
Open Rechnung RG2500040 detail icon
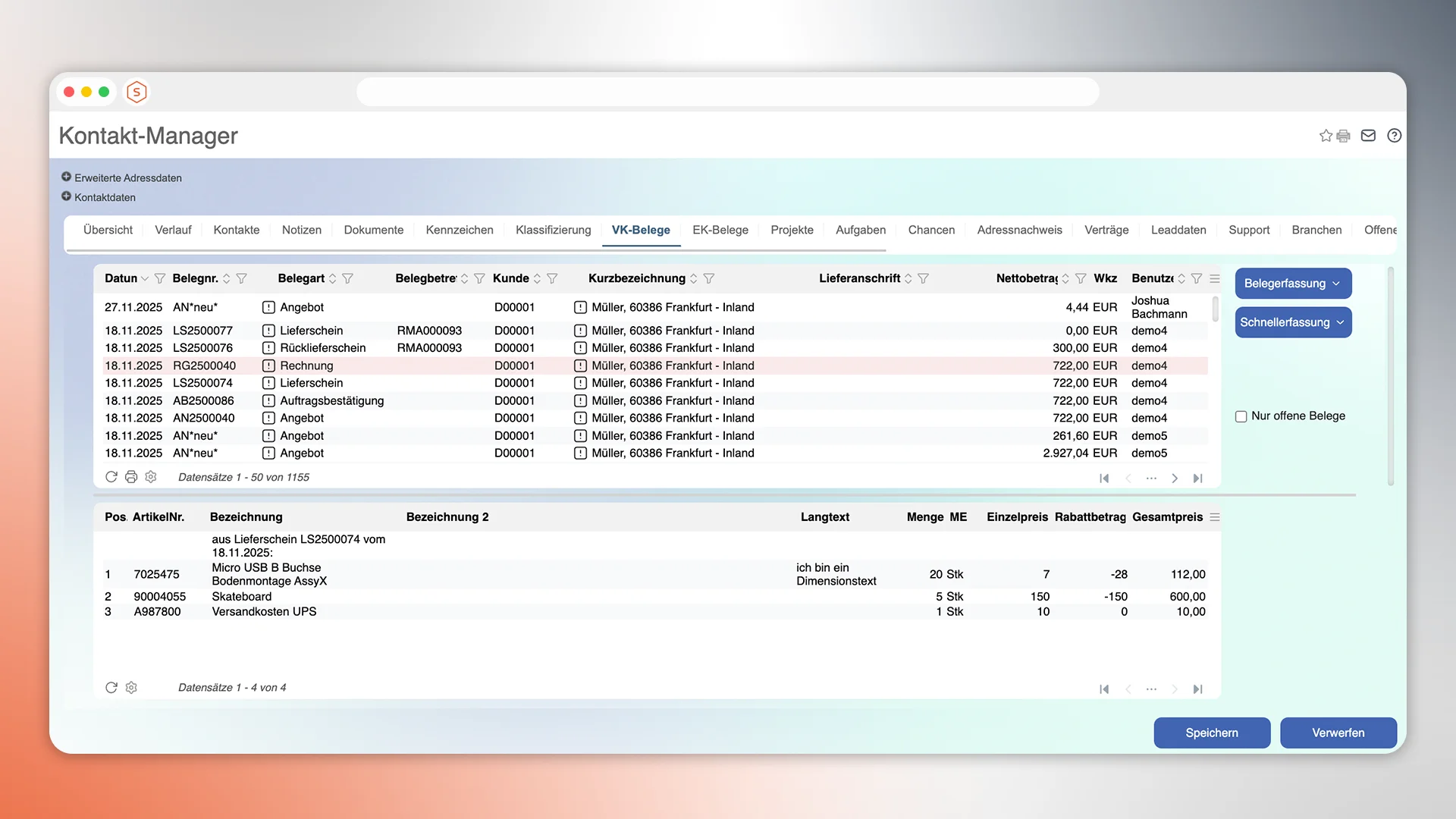click(268, 366)
